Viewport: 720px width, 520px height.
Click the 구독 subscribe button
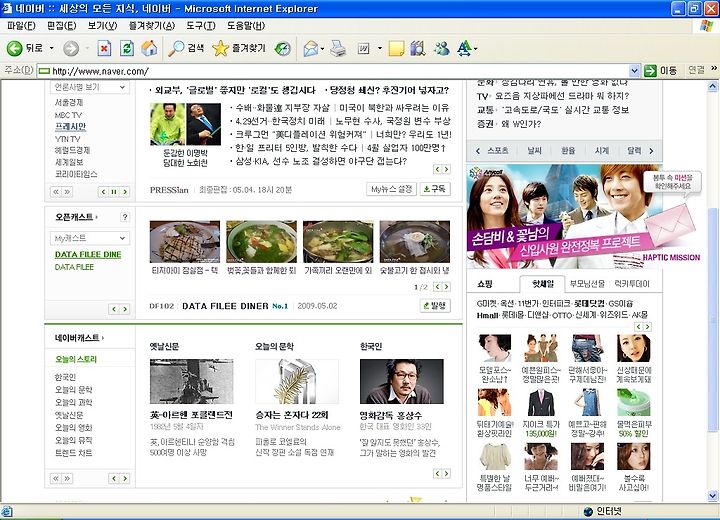click(x=434, y=189)
